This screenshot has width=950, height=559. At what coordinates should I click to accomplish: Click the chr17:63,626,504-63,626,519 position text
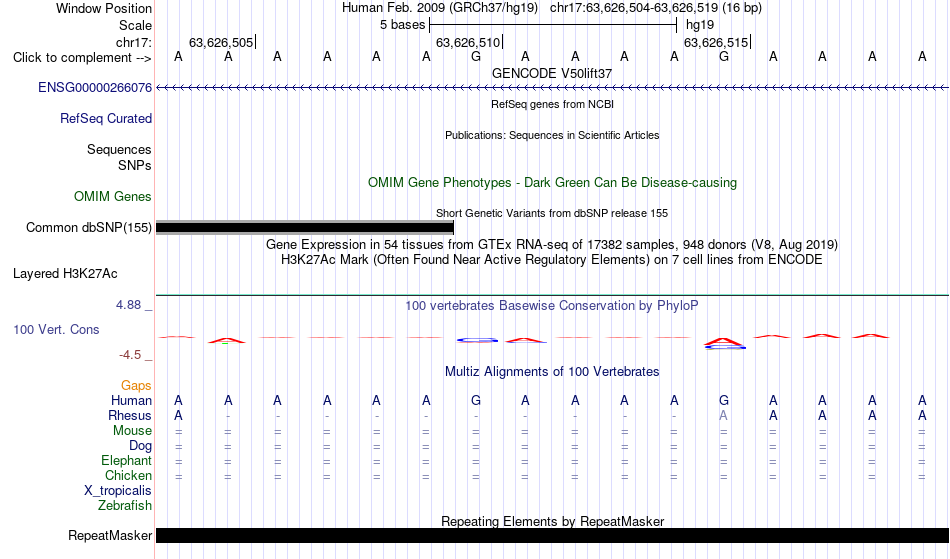point(634,8)
